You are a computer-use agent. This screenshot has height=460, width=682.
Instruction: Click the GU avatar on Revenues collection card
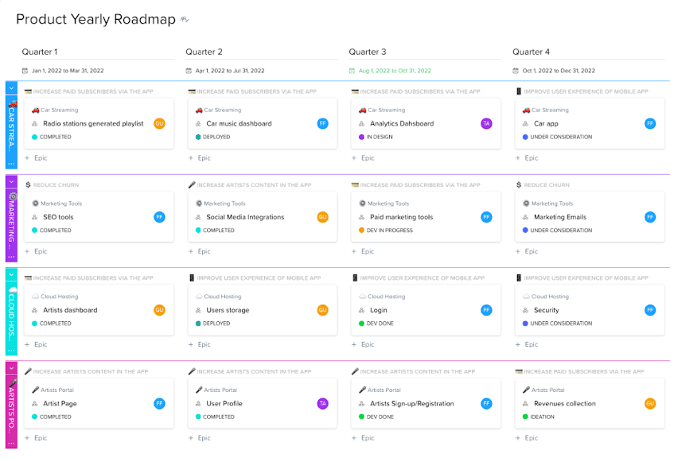pyautogui.click(x=650, y=403)
